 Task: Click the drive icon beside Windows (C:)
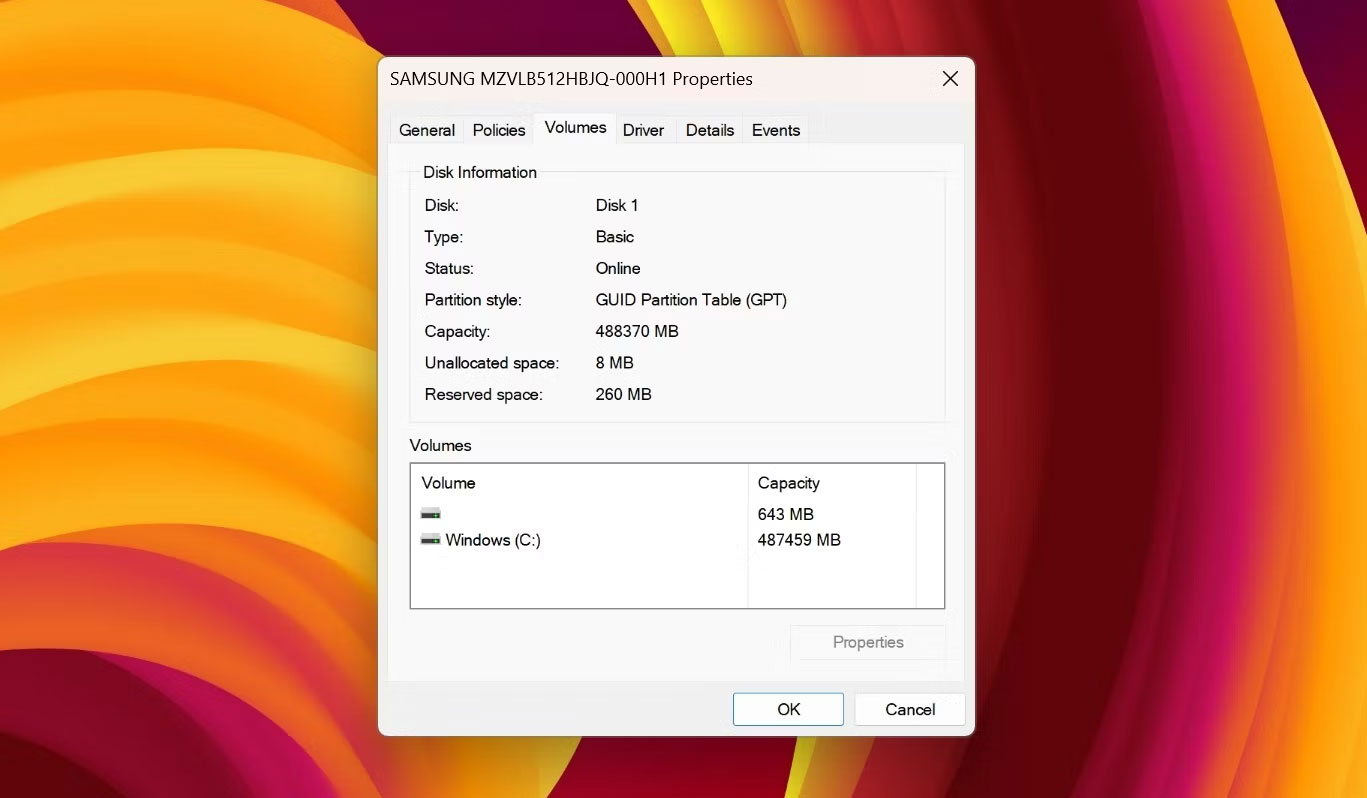point(431,540)
